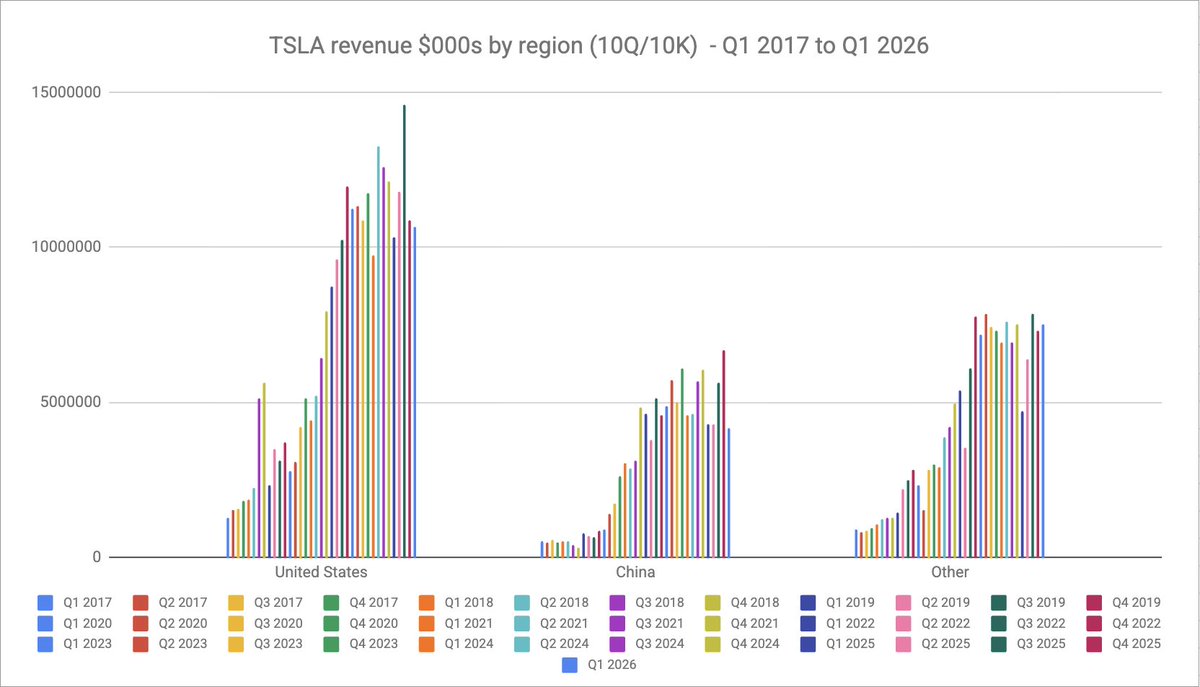Click the tallest bar in China group

click(723, 454)
